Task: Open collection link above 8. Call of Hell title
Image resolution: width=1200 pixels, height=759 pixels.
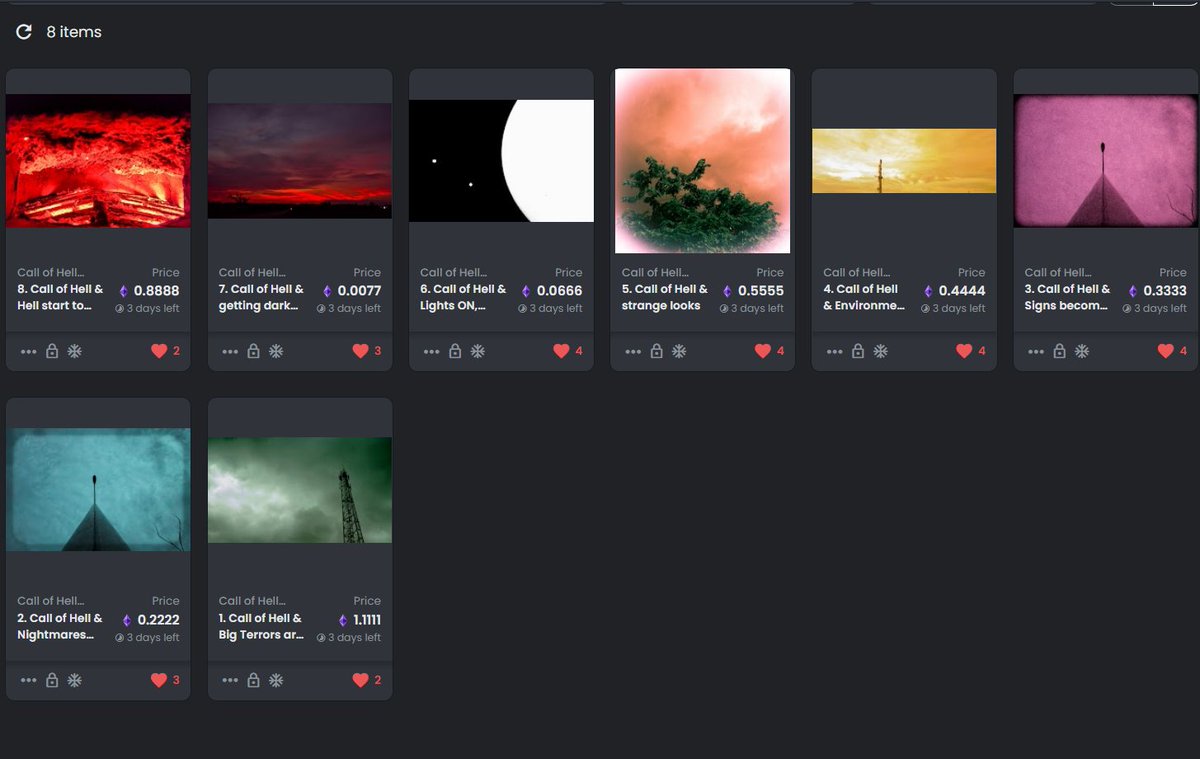Action: click(x=51, y=272)
